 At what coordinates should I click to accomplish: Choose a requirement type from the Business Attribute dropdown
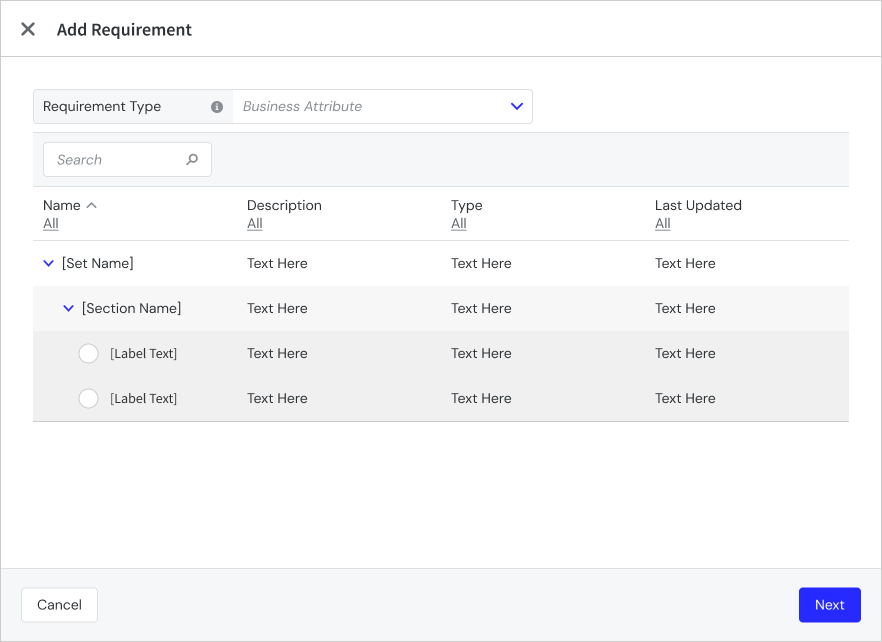383,106
